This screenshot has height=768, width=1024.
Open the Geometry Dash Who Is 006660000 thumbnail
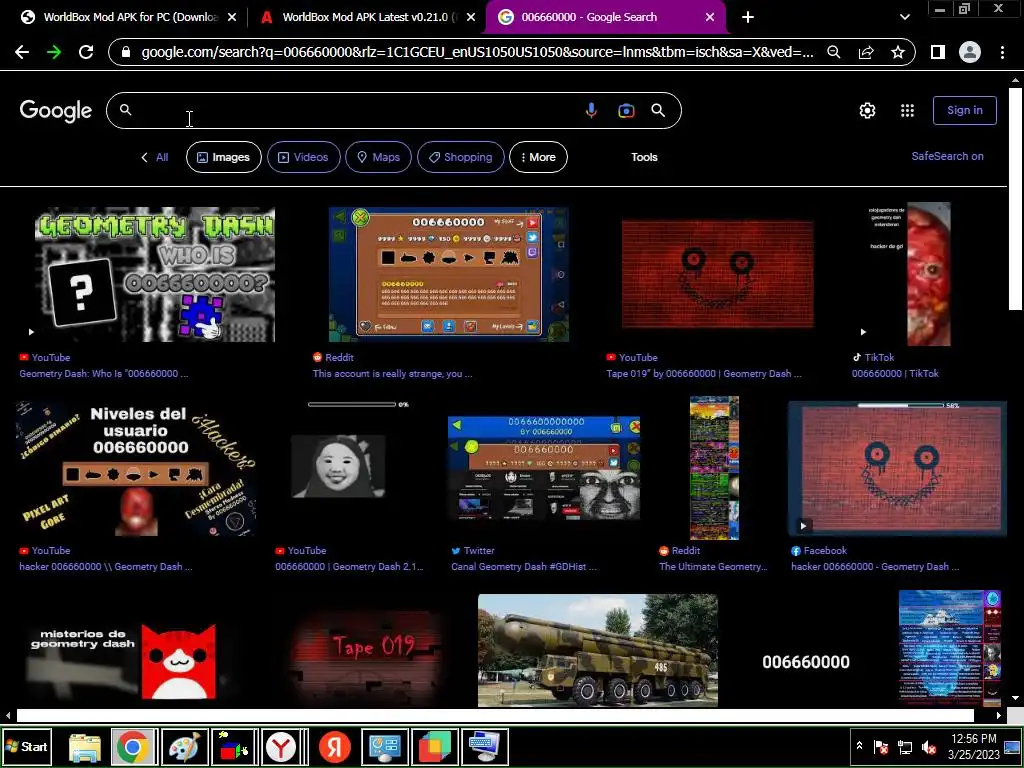point(155,275)
